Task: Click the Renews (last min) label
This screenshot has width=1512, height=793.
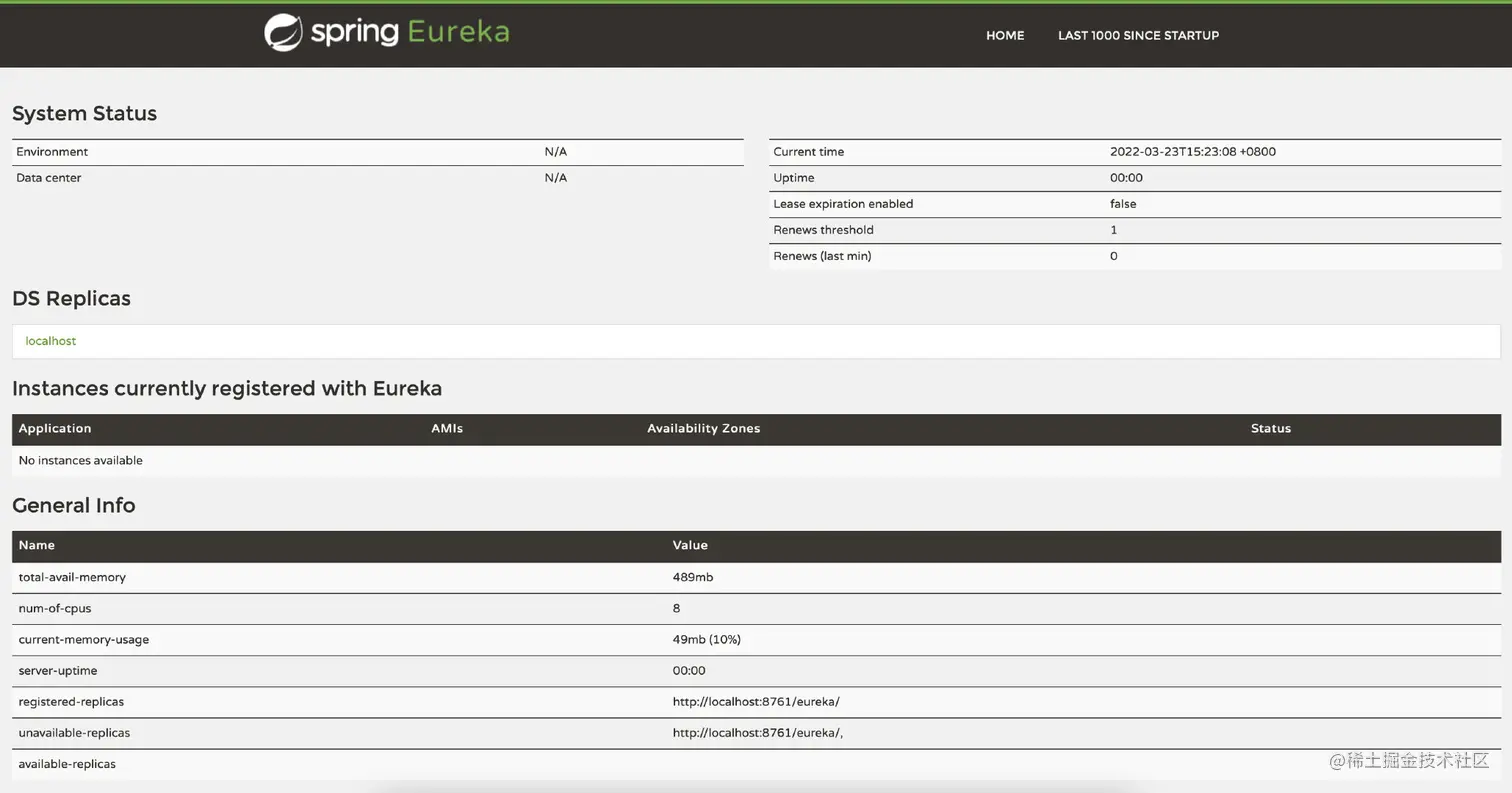Action: [822, 256]
